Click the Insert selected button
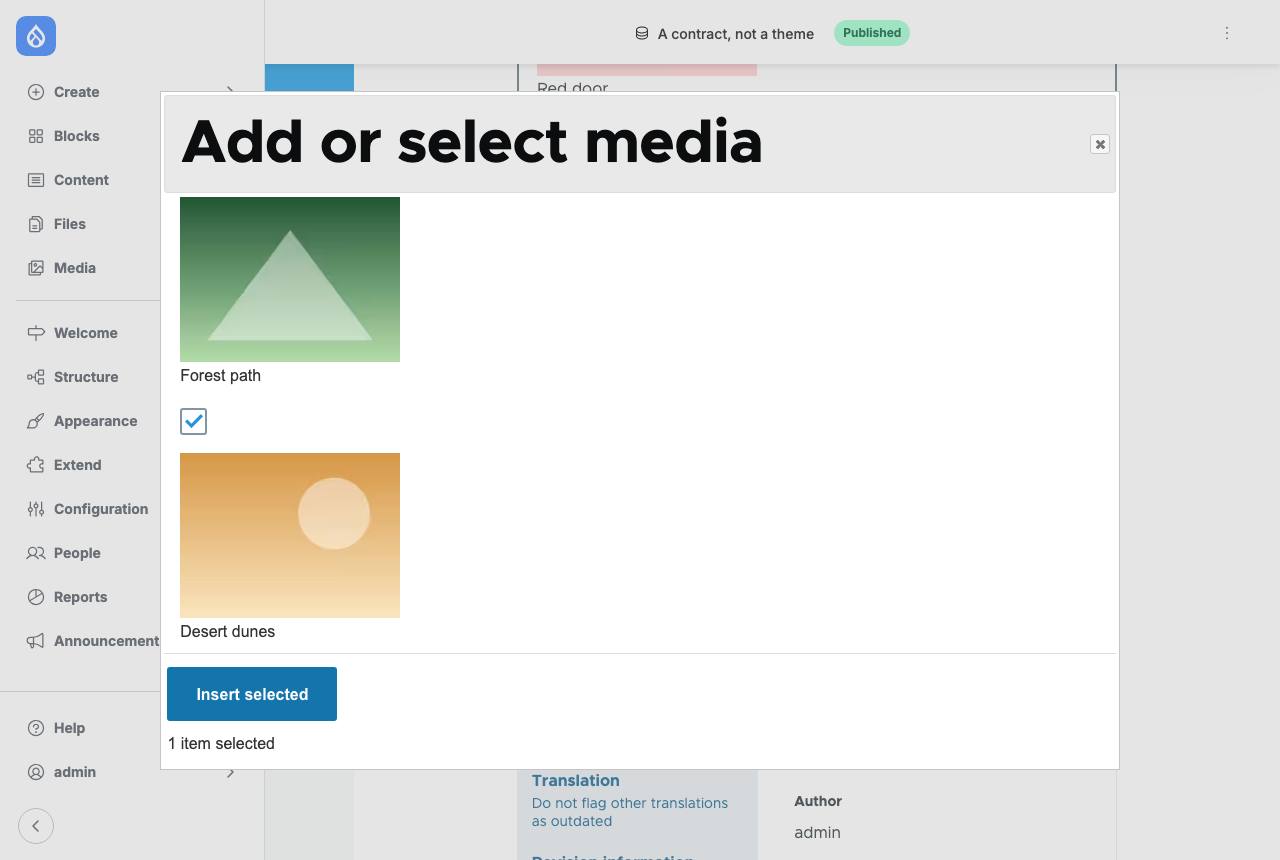This screenshot has height=860, width=1280. 252,694
